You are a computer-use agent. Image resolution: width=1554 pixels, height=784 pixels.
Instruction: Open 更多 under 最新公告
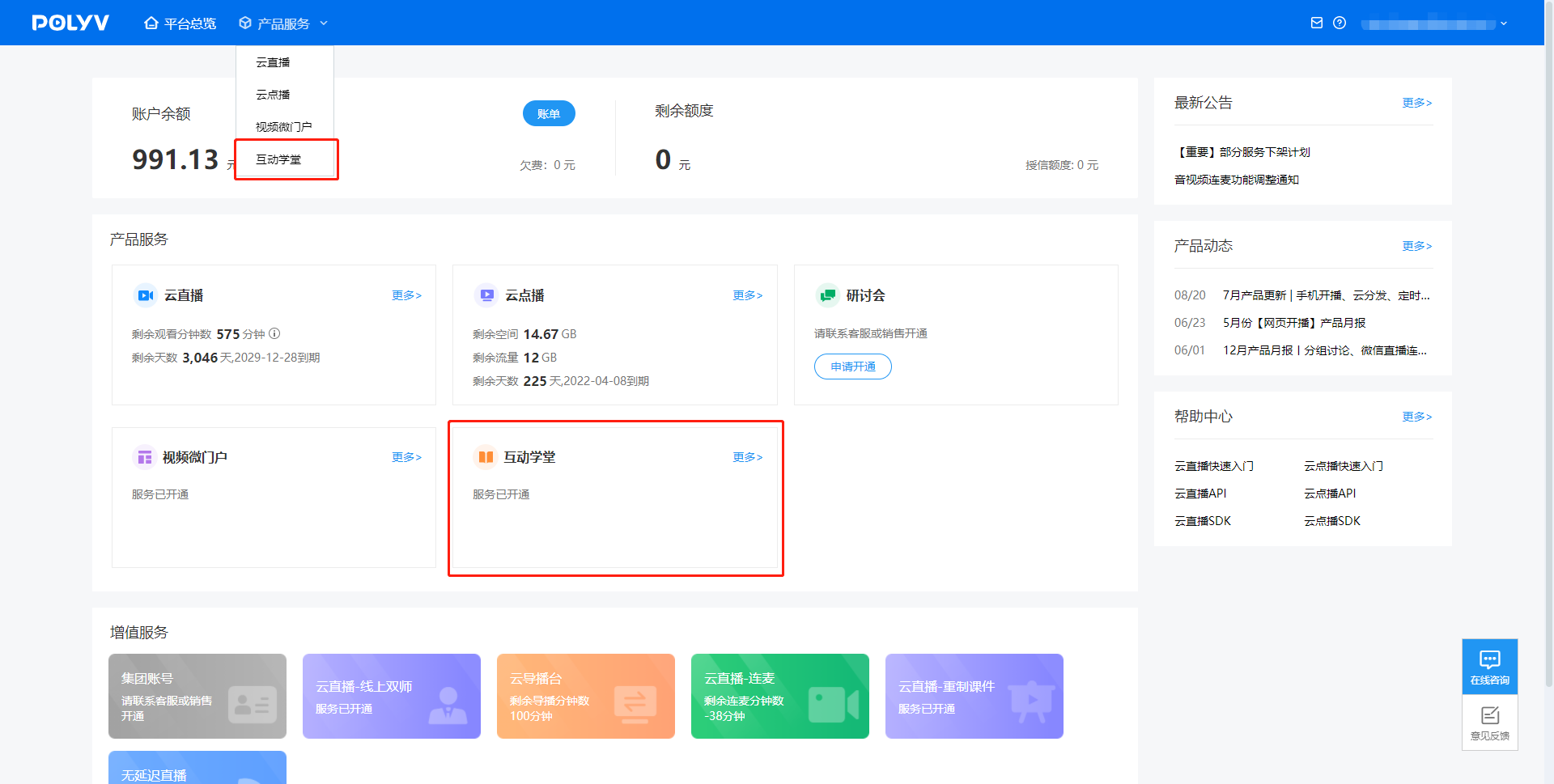click(1417, 103)
